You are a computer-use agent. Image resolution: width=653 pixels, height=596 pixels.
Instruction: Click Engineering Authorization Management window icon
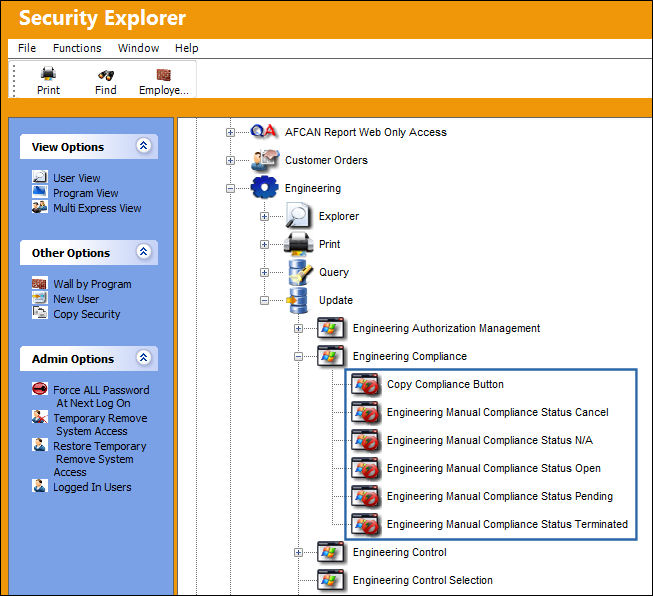click(x=331, y=328)
